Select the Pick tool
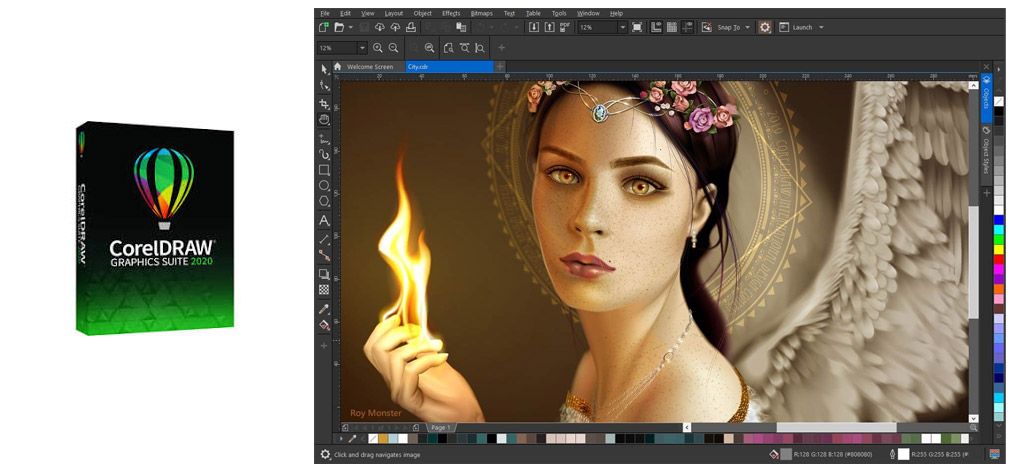The image size is (1014, 472). [x=324, y=69]
